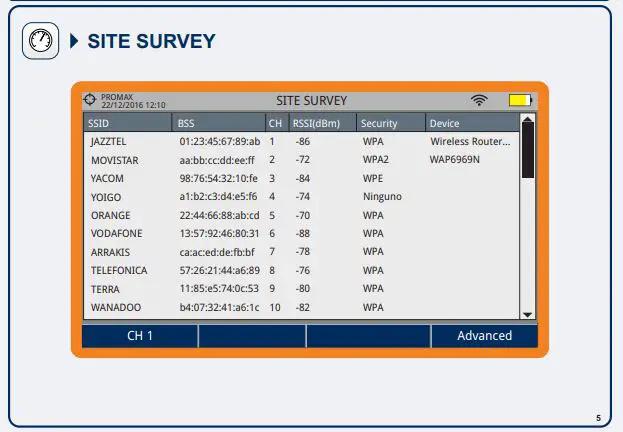Click the empty third softkey button
This screenshot has height=432, width=623.
[368, 336]
